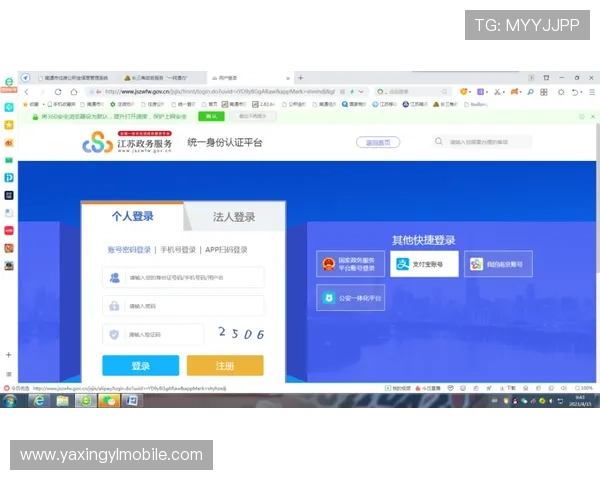Open the orange shield security icon
The height and width of the screenshot is (480, 600).
463,92
